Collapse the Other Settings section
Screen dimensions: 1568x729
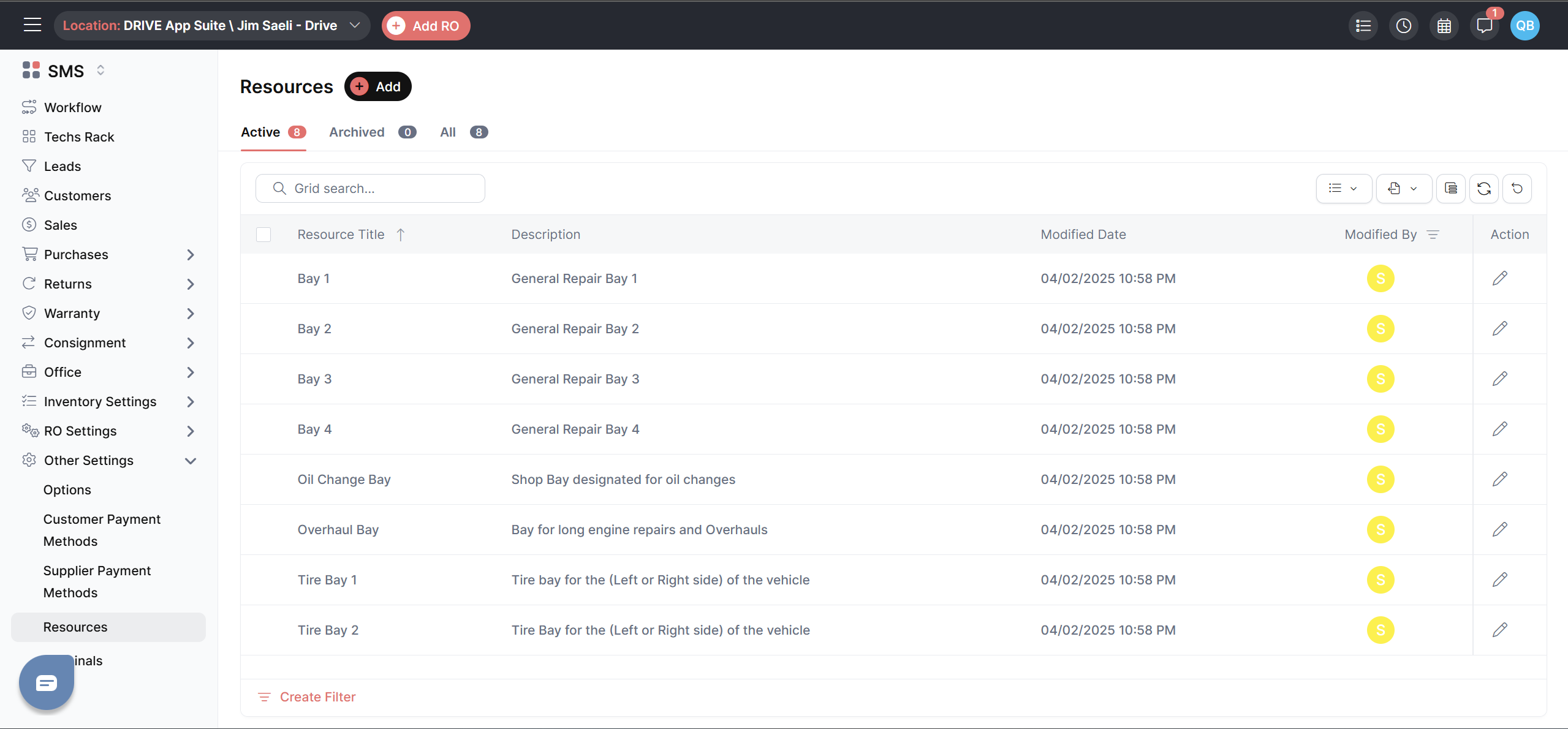pos(190,461)
